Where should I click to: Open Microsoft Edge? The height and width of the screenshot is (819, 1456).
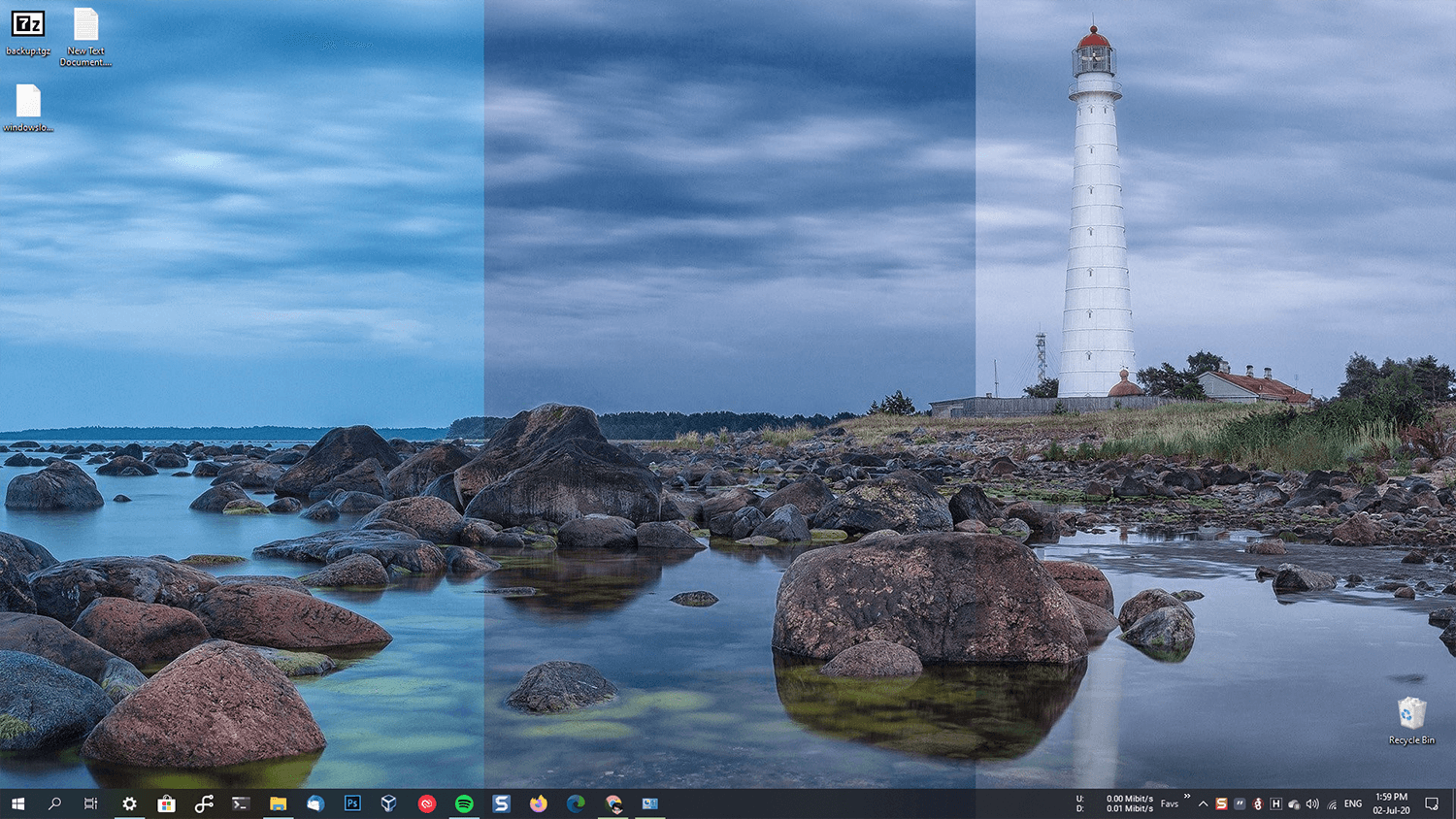[576, 803]
